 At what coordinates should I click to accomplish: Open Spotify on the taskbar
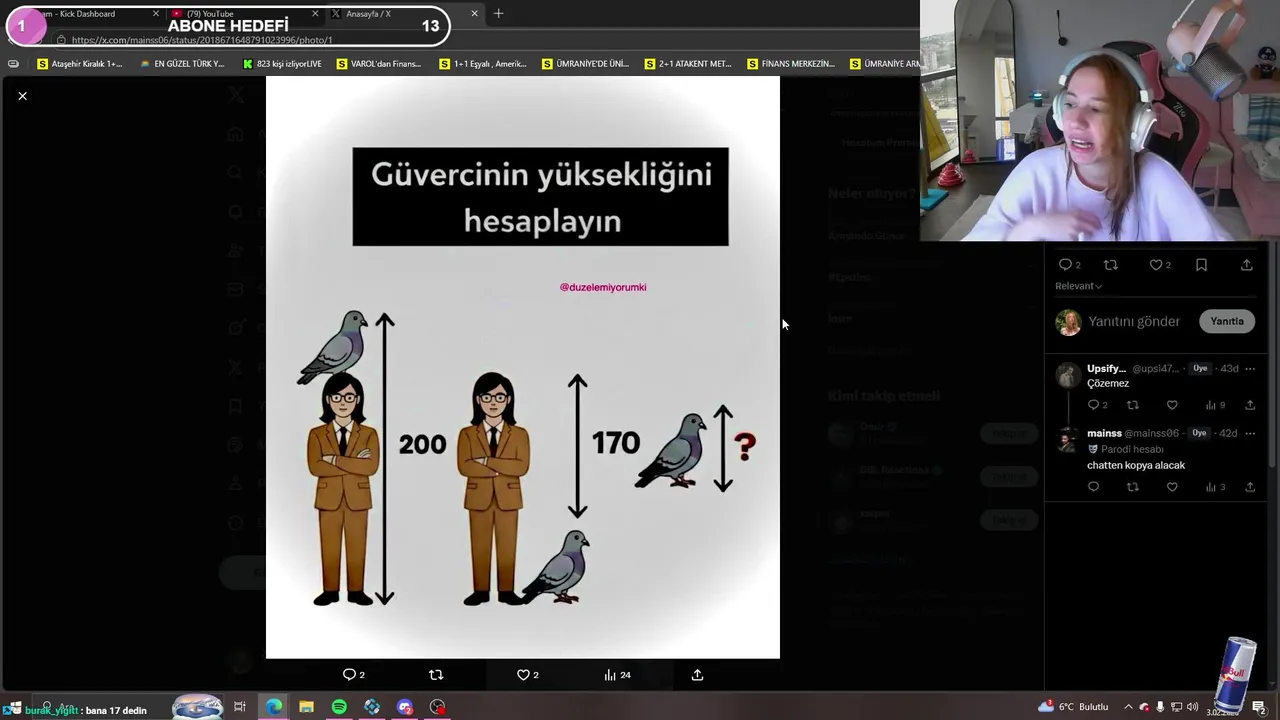point(339,707)
